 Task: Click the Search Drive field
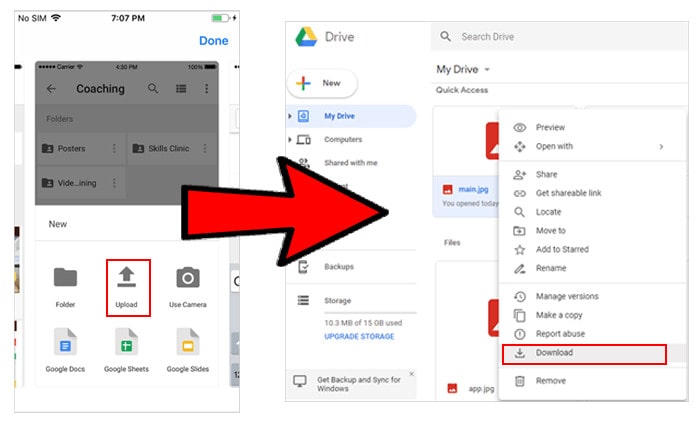pos(559,37)
